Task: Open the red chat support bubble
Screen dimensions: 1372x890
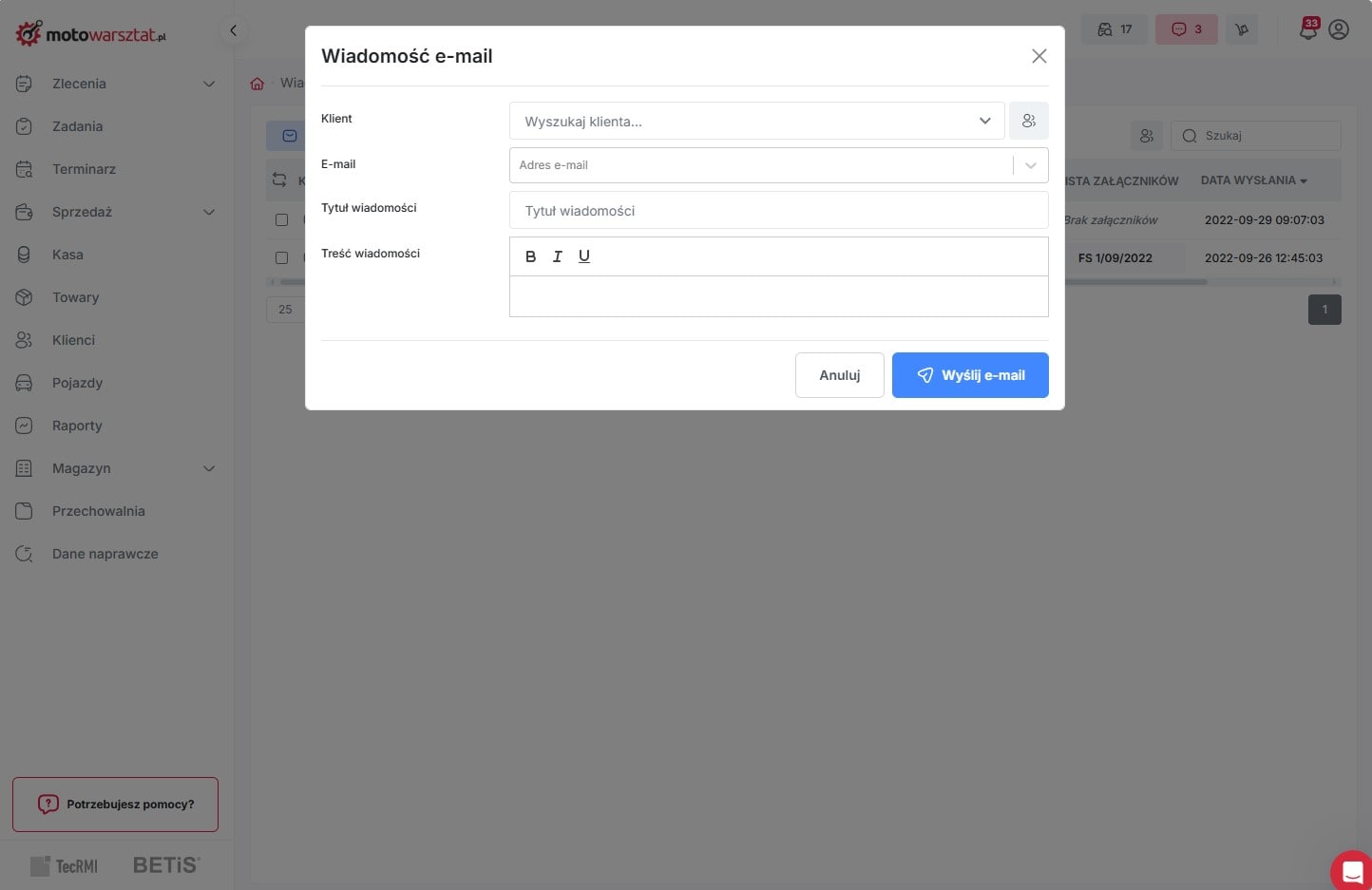Action: click(x=1352, y=871)
